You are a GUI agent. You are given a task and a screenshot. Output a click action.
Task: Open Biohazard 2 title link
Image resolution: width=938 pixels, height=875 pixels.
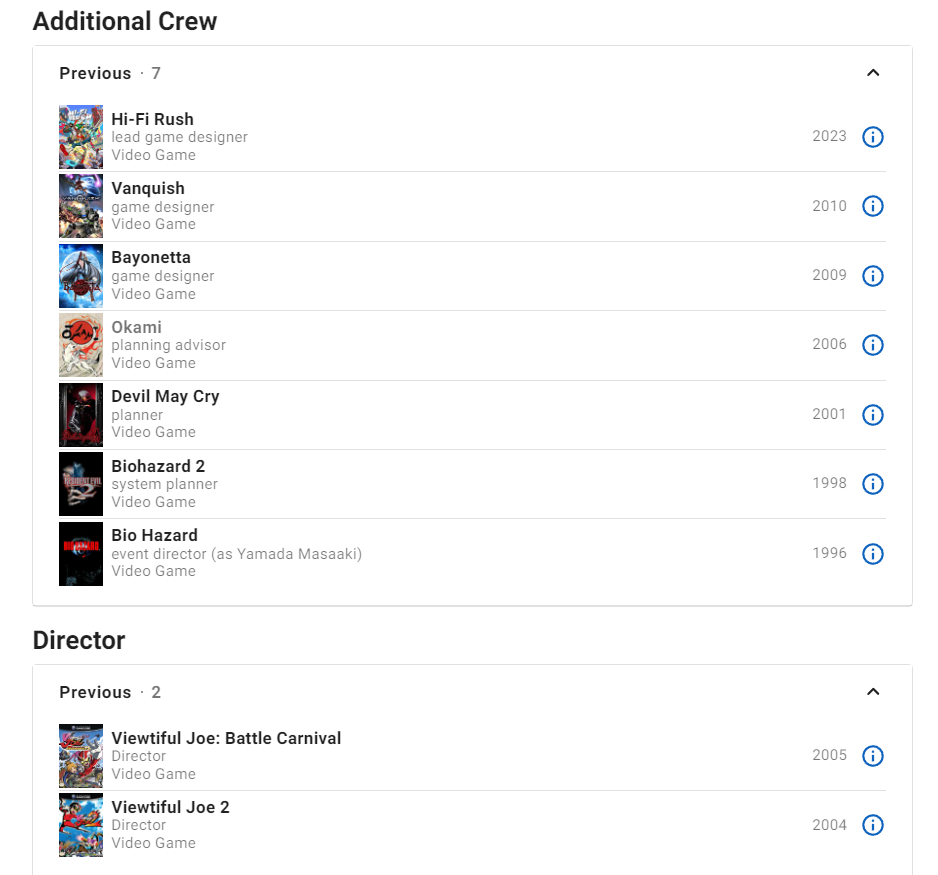pos(158,466)
